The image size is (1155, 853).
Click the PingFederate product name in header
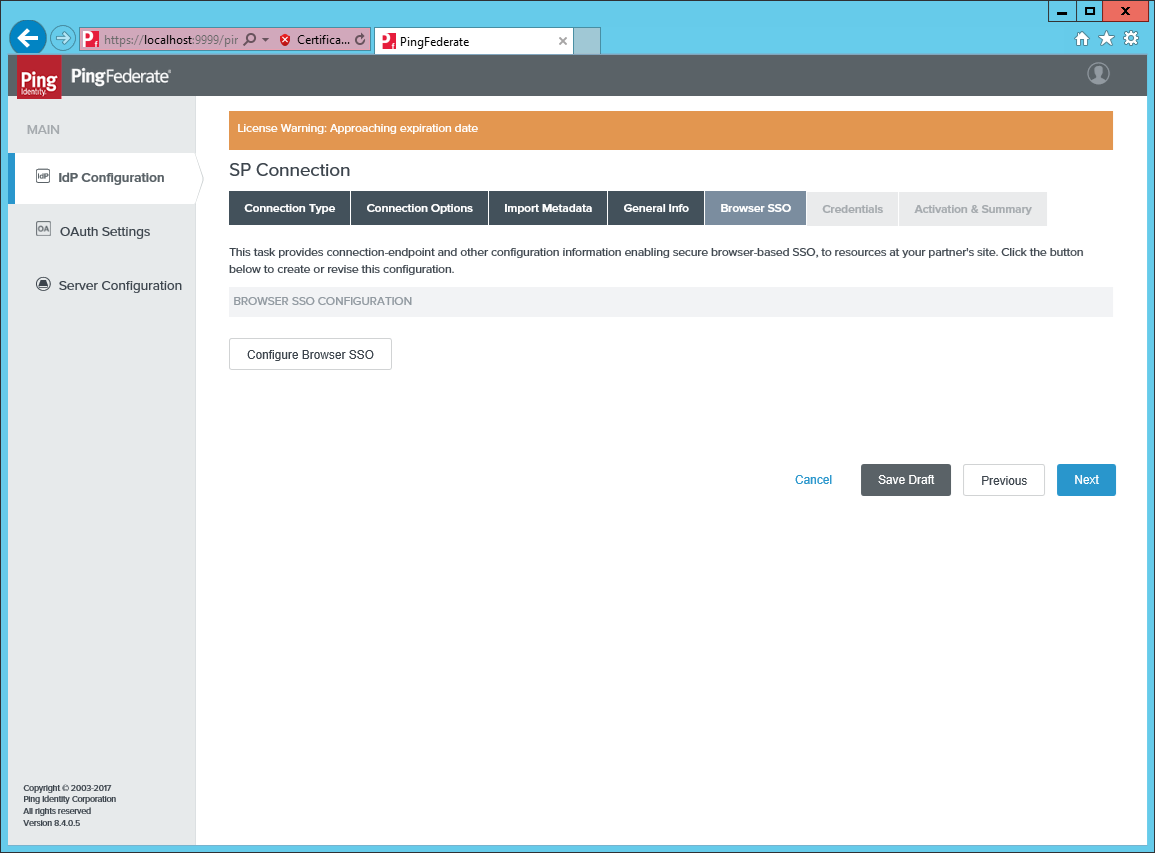(x=121, y=76)
